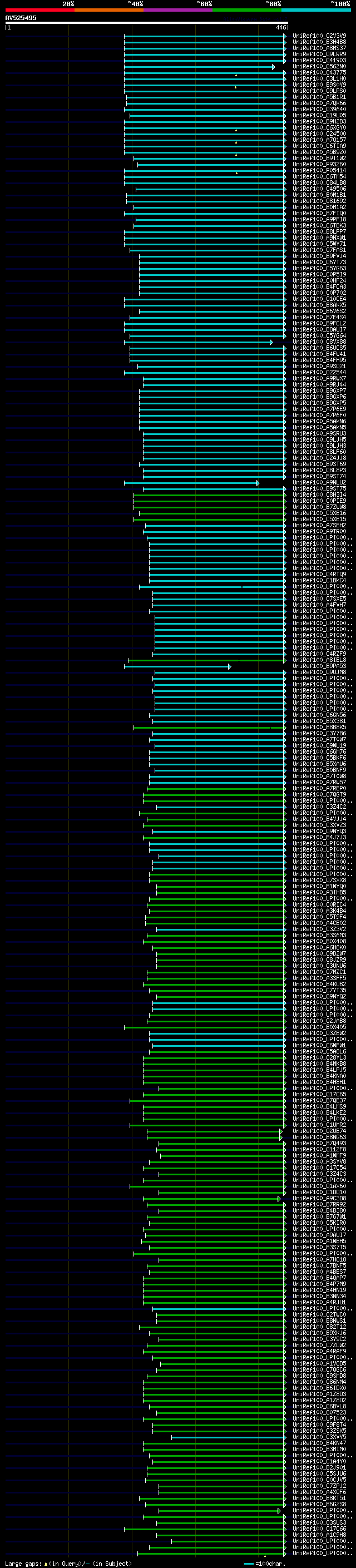Click the truncated cyan bar of Q8VX88
This screenshot has height=1568, width=356.
199,343
